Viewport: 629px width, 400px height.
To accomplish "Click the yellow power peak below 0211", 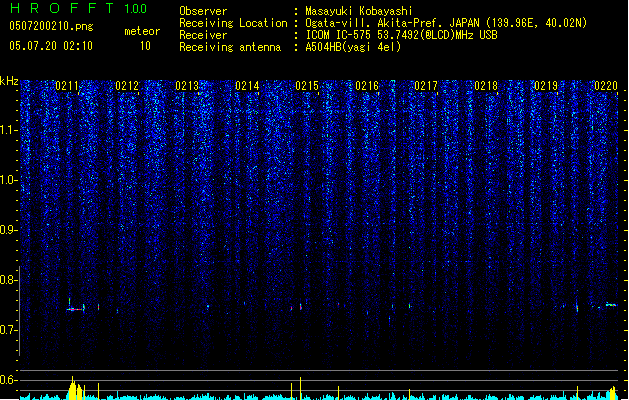I will (x=73, y=388).
